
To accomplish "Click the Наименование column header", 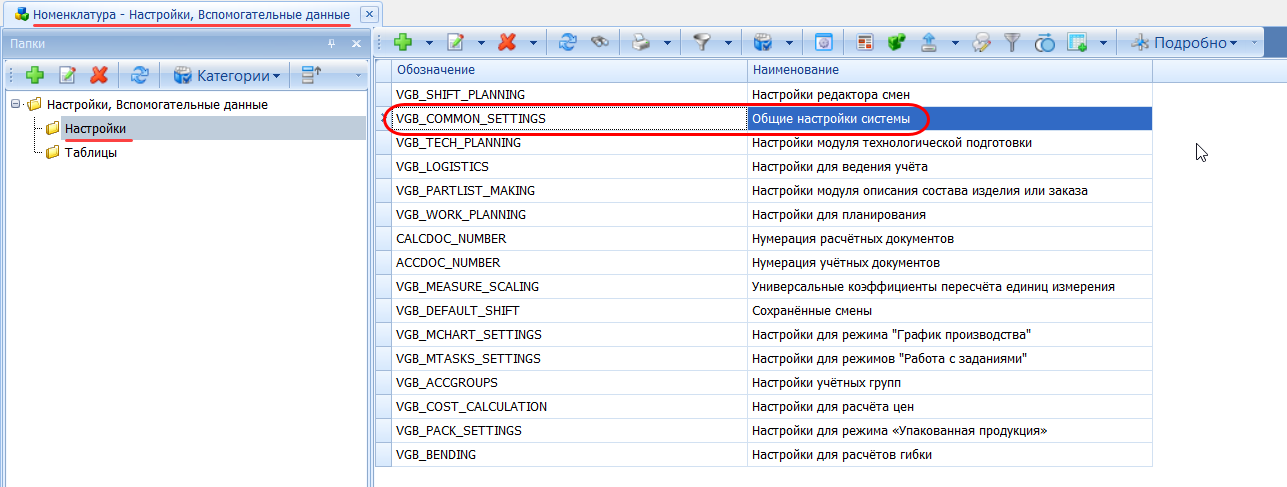I will click(x=948, y=70).
